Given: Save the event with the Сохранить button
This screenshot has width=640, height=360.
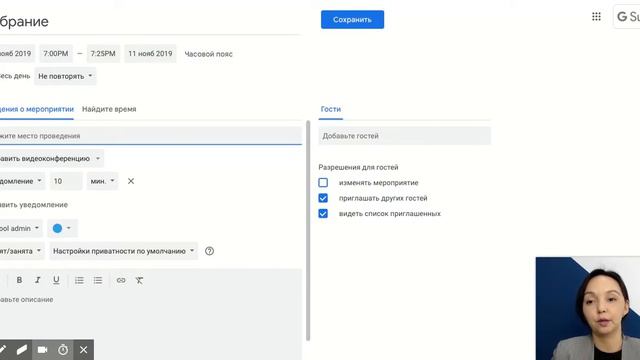Looking at the screenshot, I should point(352,20).
